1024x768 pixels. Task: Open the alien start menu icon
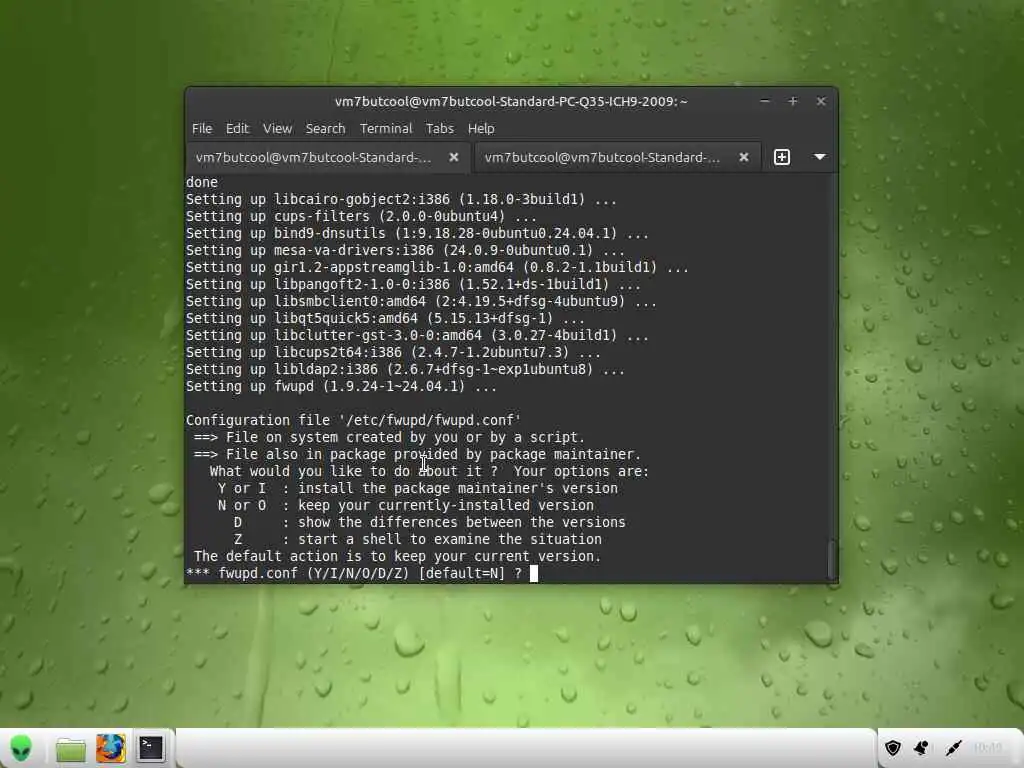tap(21, 748)
